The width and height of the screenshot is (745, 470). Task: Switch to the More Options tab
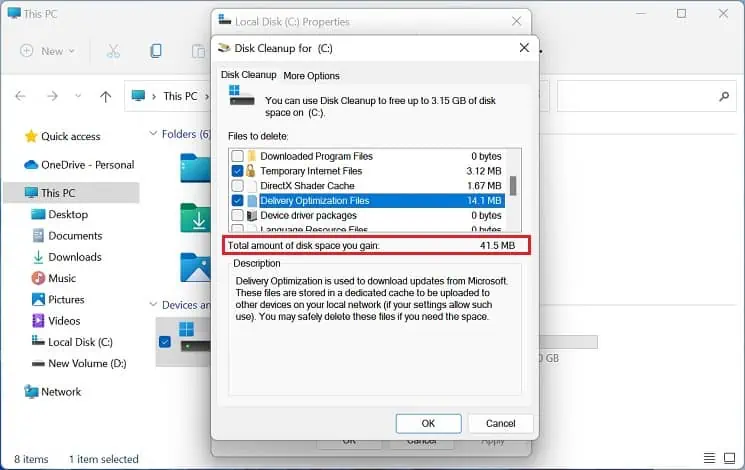pyautogui.click(x=311, y=76)
